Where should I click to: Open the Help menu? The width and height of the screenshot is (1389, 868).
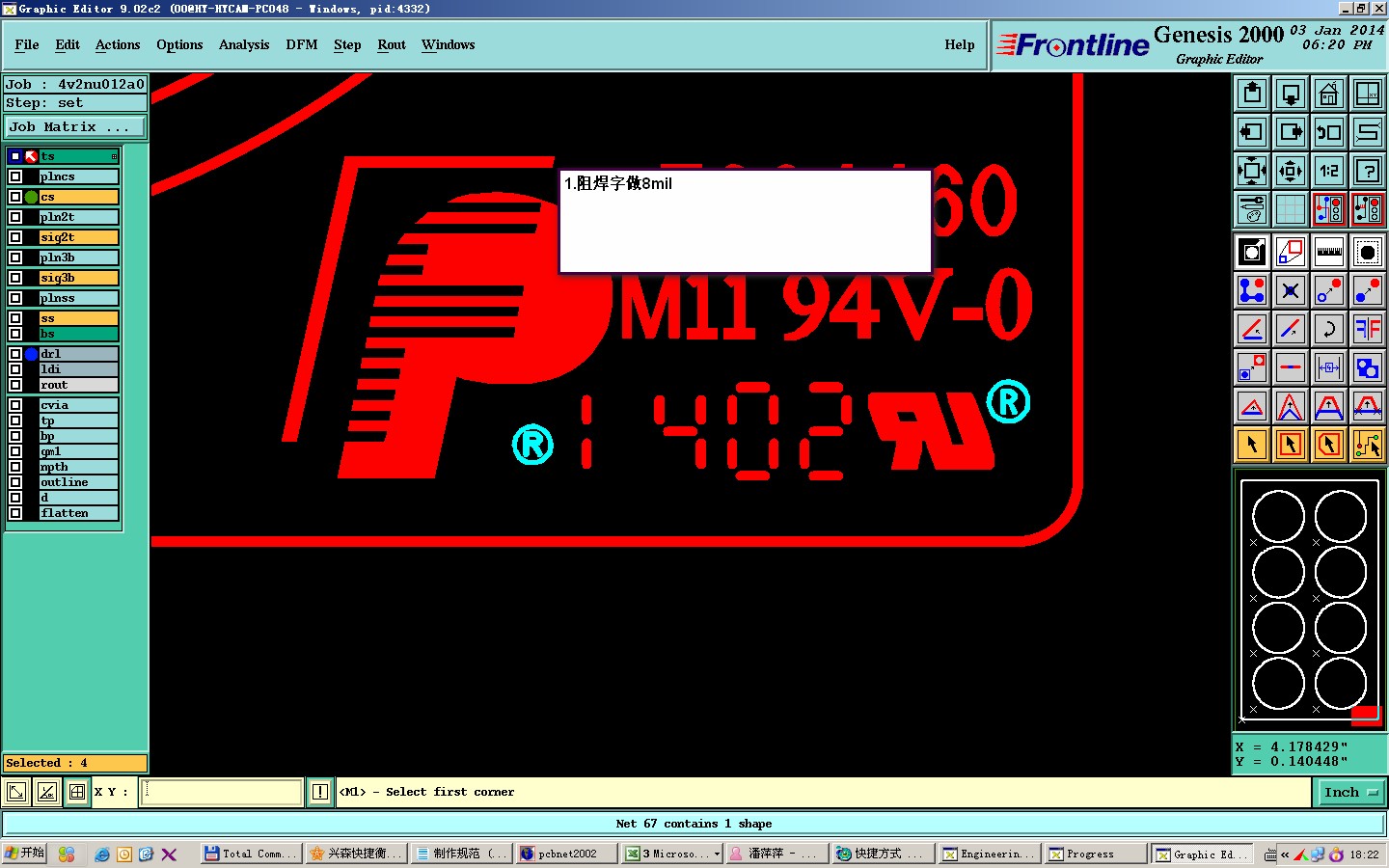pyautogui.click(x=960, y=45)
